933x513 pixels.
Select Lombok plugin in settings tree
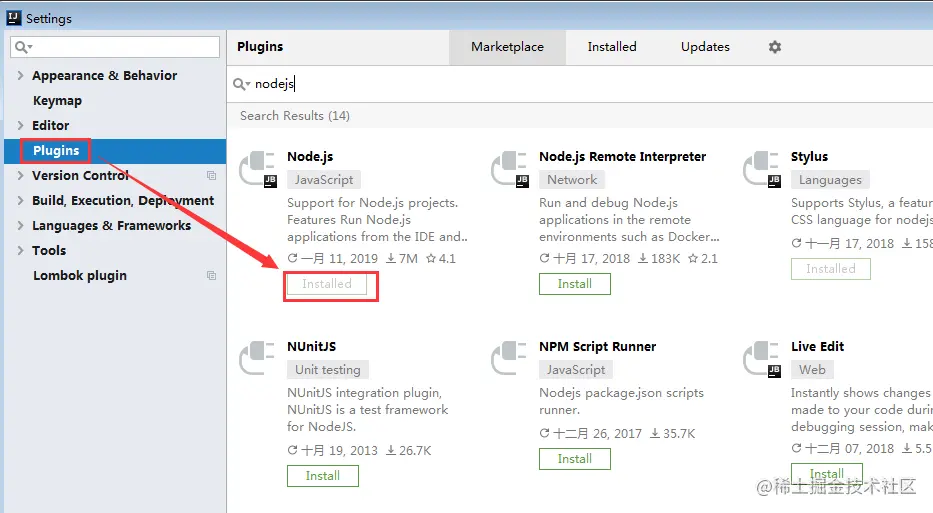tap(80, 276)
